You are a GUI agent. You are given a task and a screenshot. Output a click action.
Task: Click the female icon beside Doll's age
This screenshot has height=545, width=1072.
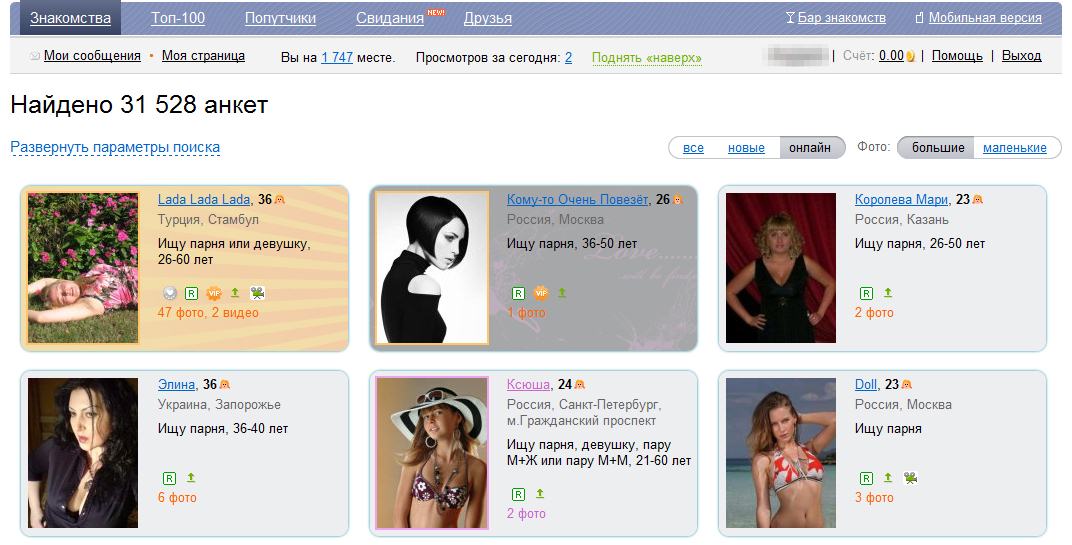907,385
